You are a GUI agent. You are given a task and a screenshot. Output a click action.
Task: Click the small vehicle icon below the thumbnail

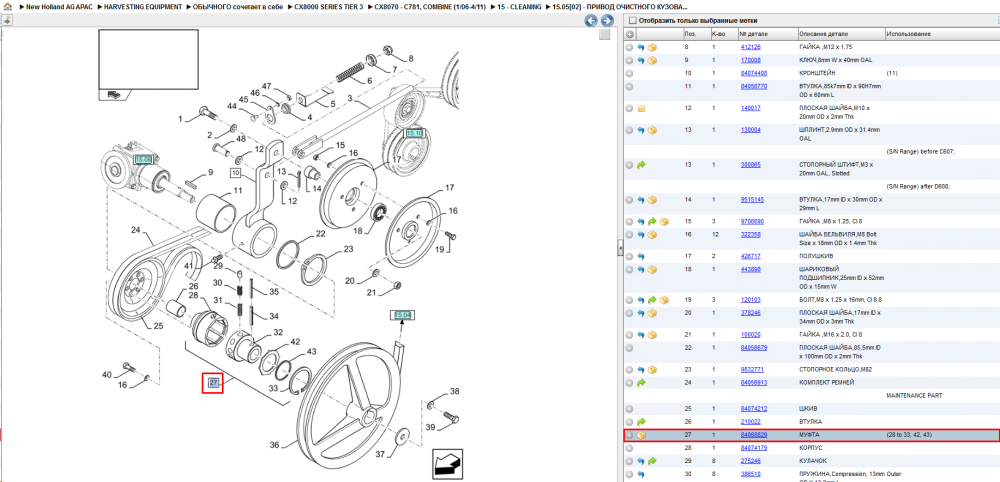click(x=114, y=94)
